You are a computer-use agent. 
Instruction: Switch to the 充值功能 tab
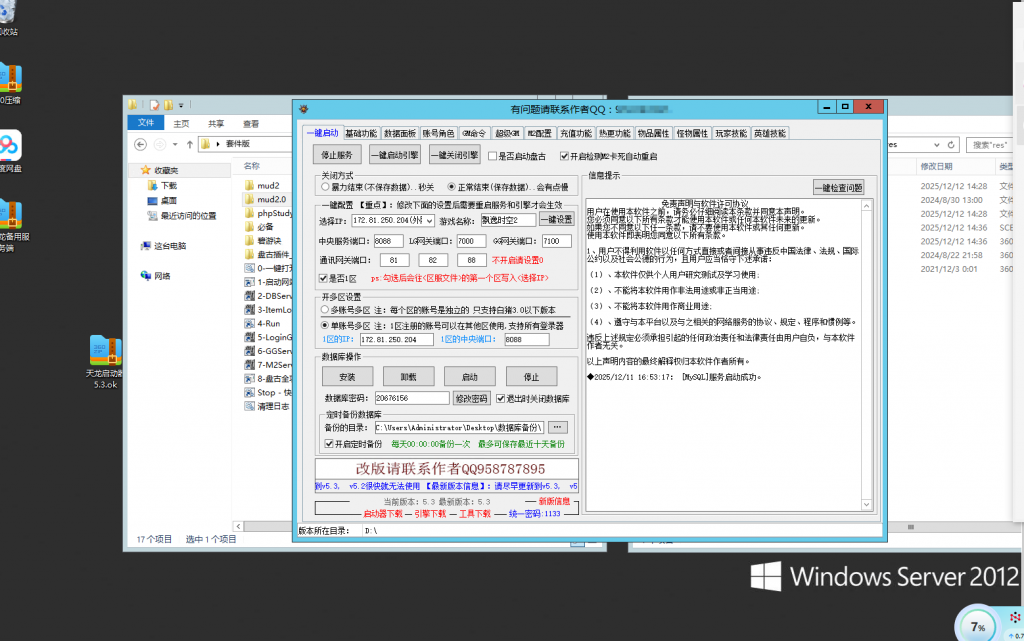point(575,133)
